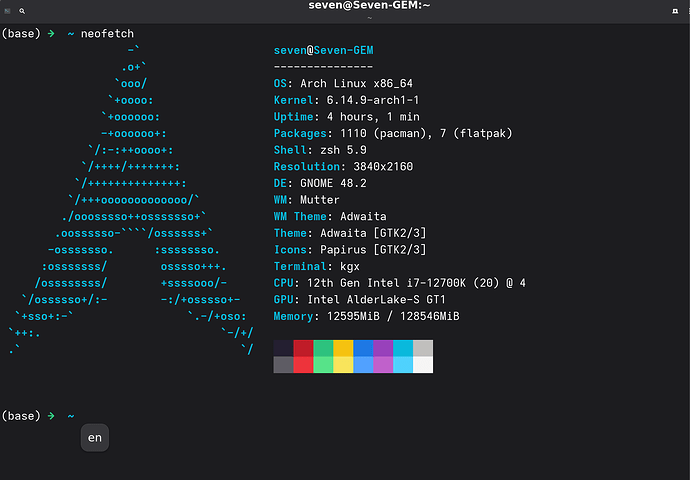Image resolution: width=690 pixels, height=480 pixels.
Task: Click the neofetch command text
Action: pos(107,33)
